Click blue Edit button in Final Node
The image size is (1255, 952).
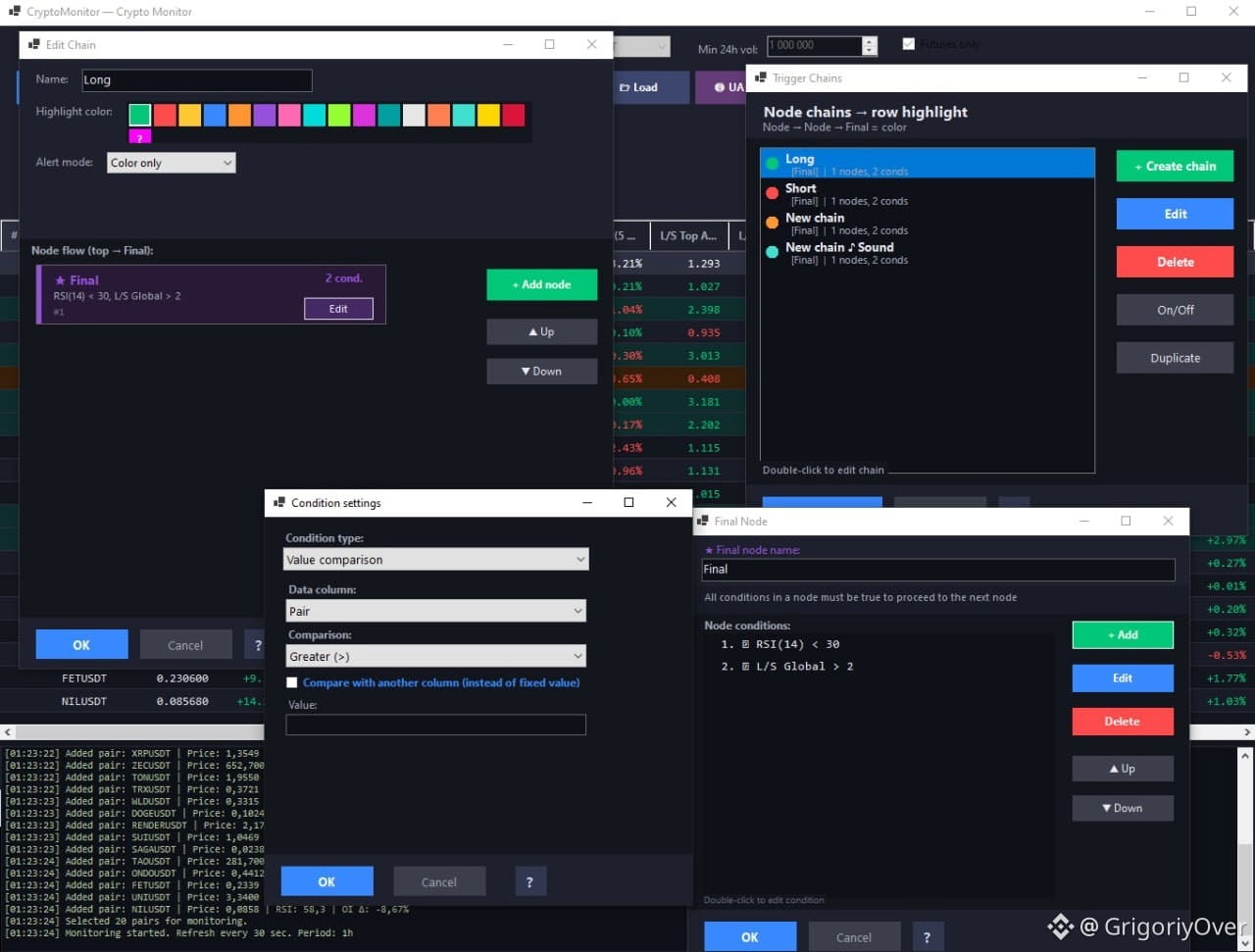point(1123,677)
